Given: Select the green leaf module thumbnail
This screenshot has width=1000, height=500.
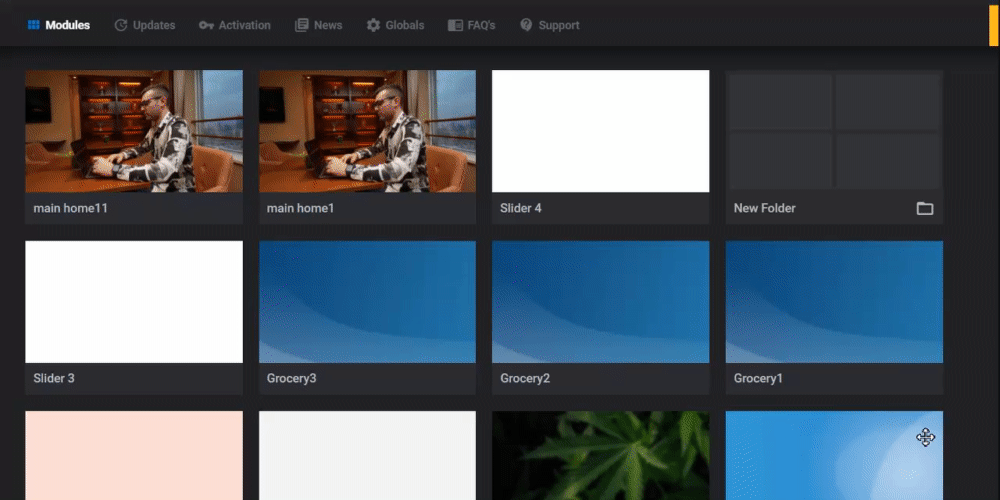Looking at the screenshot, I should [x=601, y=455].
